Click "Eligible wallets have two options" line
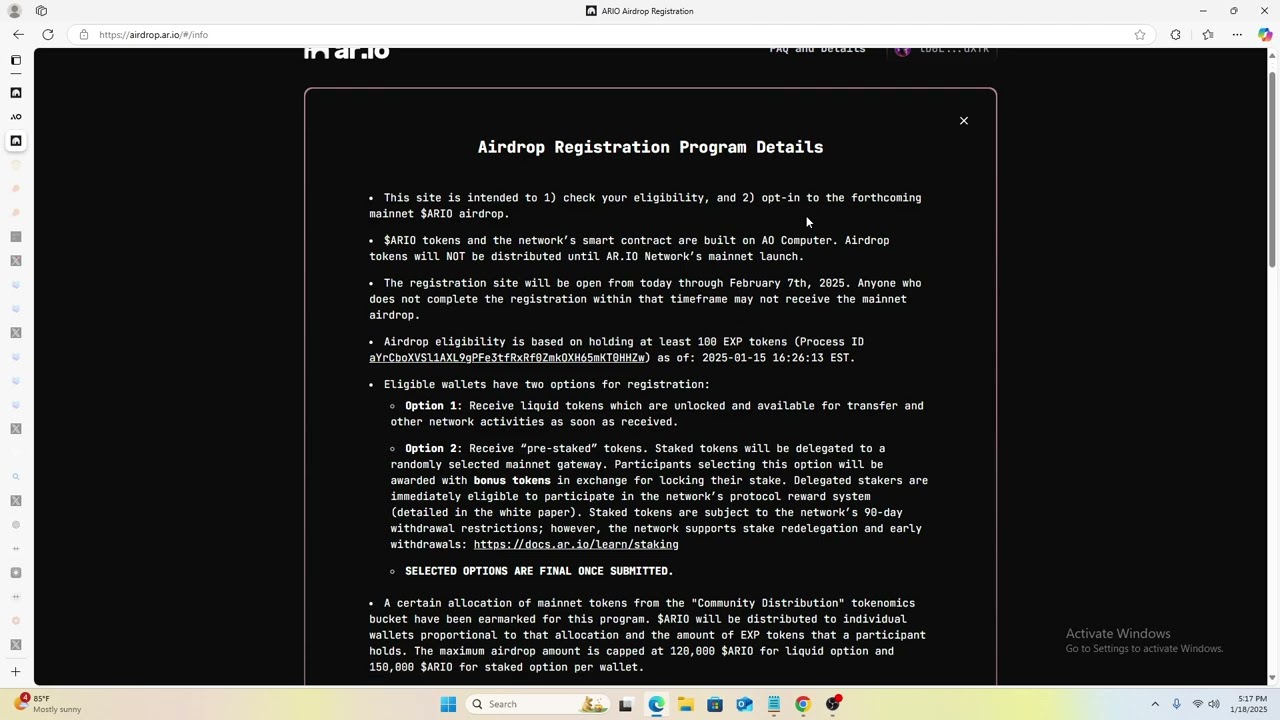The image size is (1280, 720). (x=547, y=385)
